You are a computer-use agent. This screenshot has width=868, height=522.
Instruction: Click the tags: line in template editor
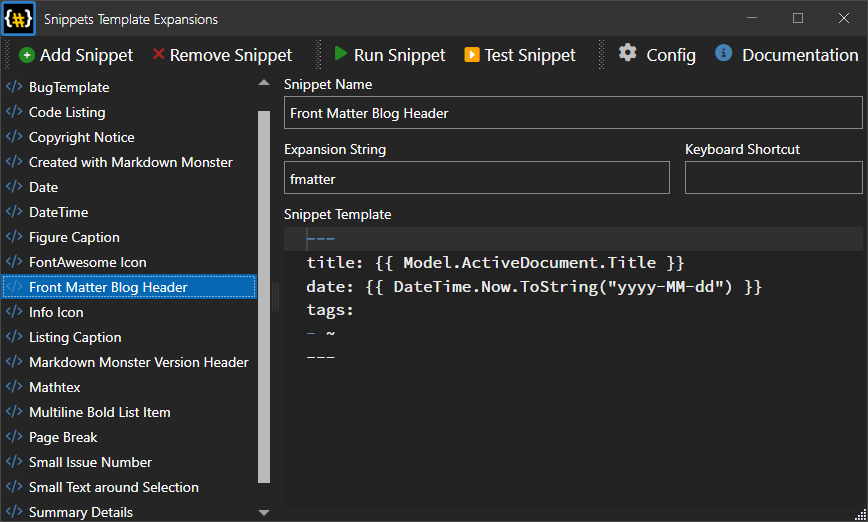point(330,310)
